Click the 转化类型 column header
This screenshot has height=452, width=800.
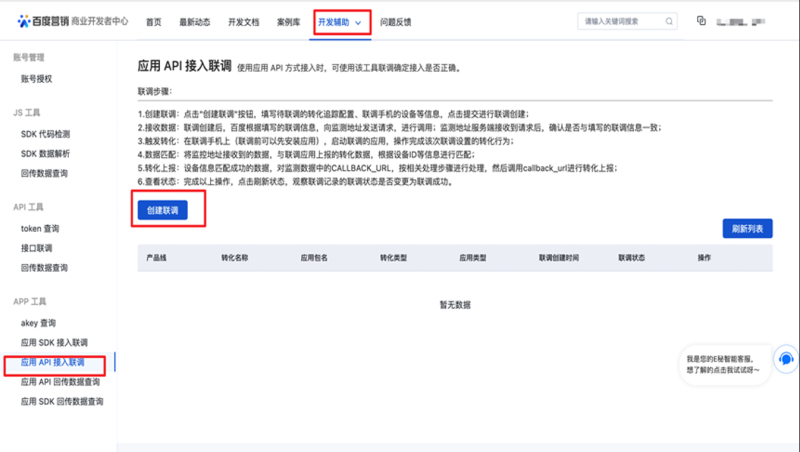click(x=393, y=258)
